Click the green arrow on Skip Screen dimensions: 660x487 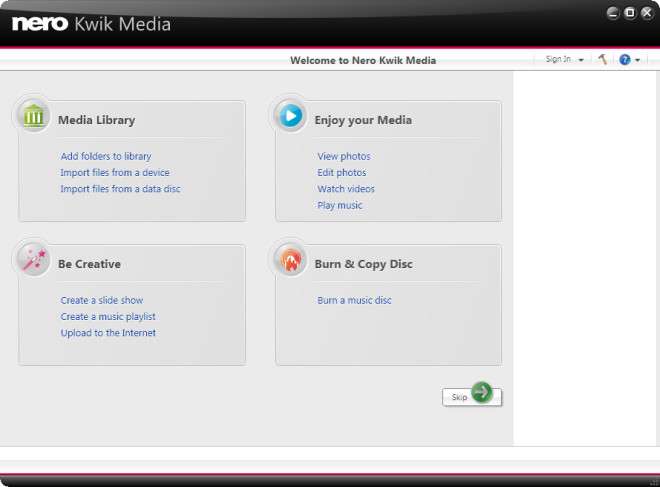click(x=482, y=392)
